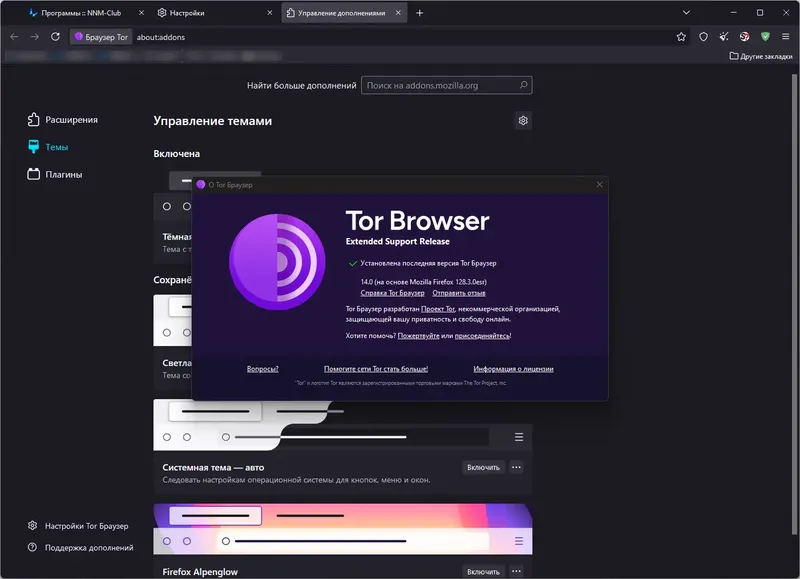Click the page vertical scrollbar
Screen dimensions: 800x579
(x=794, y=304)
